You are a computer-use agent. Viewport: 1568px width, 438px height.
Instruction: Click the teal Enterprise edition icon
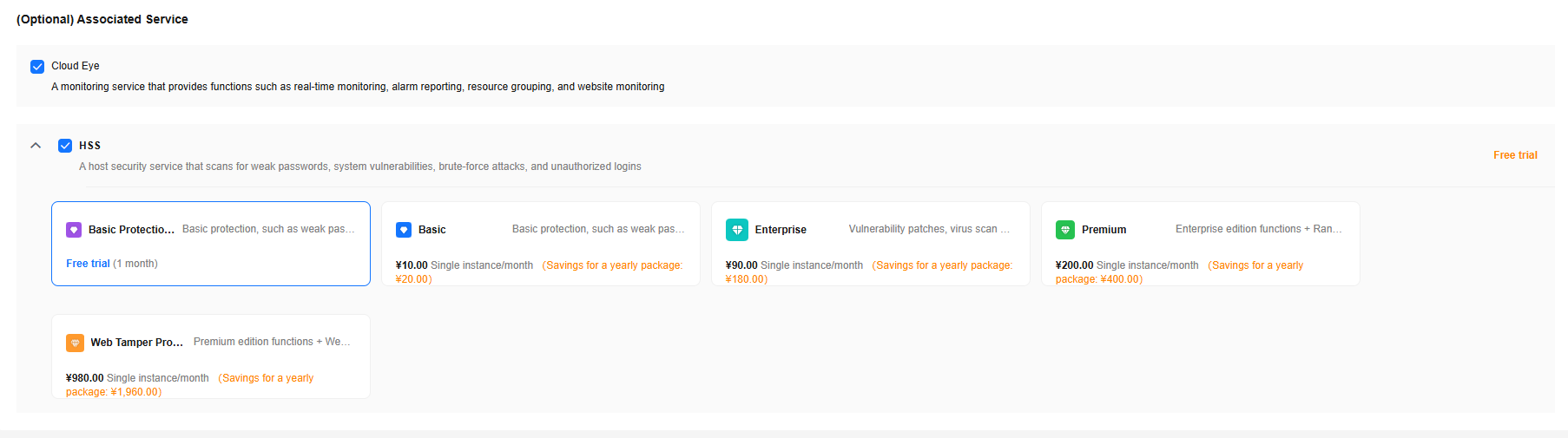737,230
